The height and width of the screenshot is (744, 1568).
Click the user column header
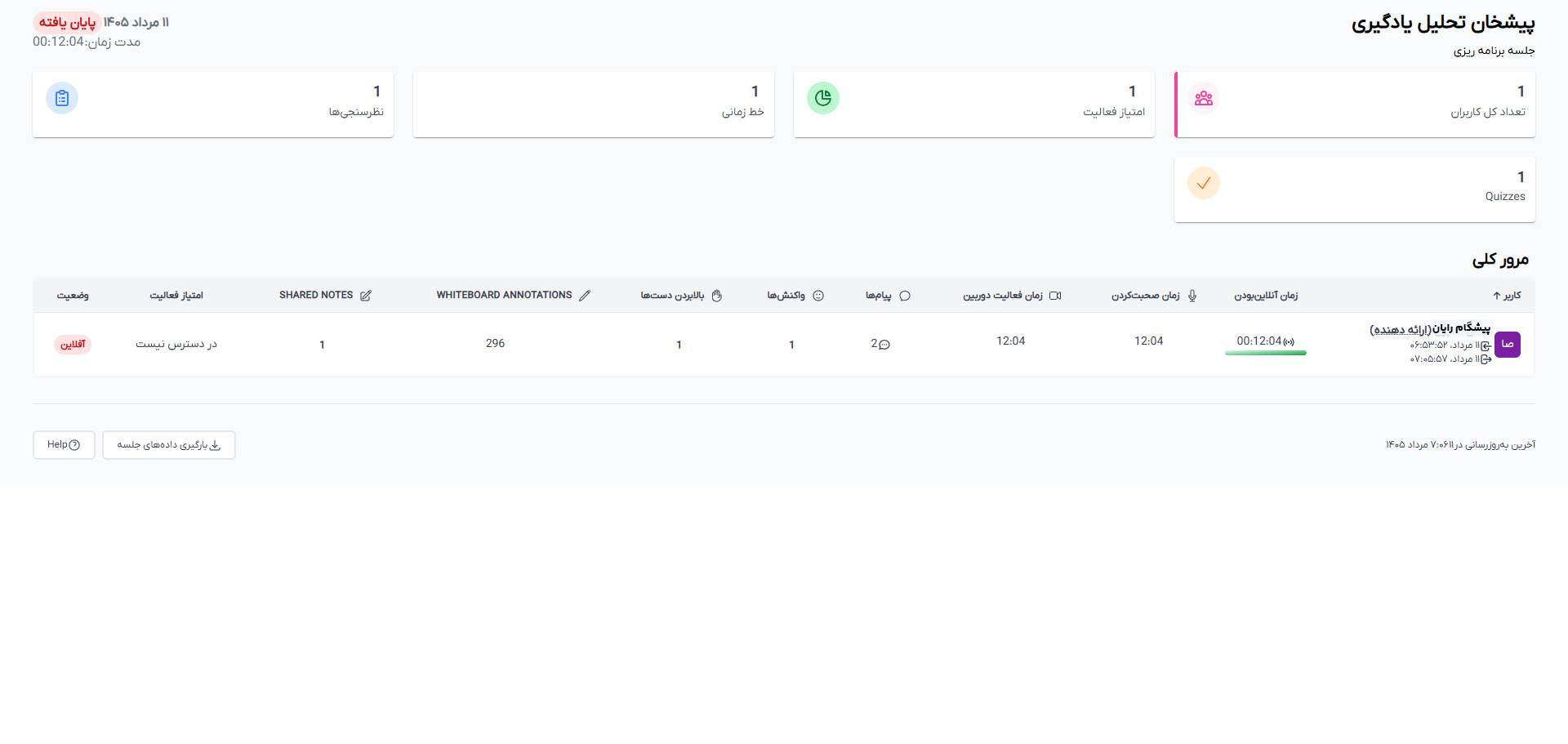tap(1507, 296)
